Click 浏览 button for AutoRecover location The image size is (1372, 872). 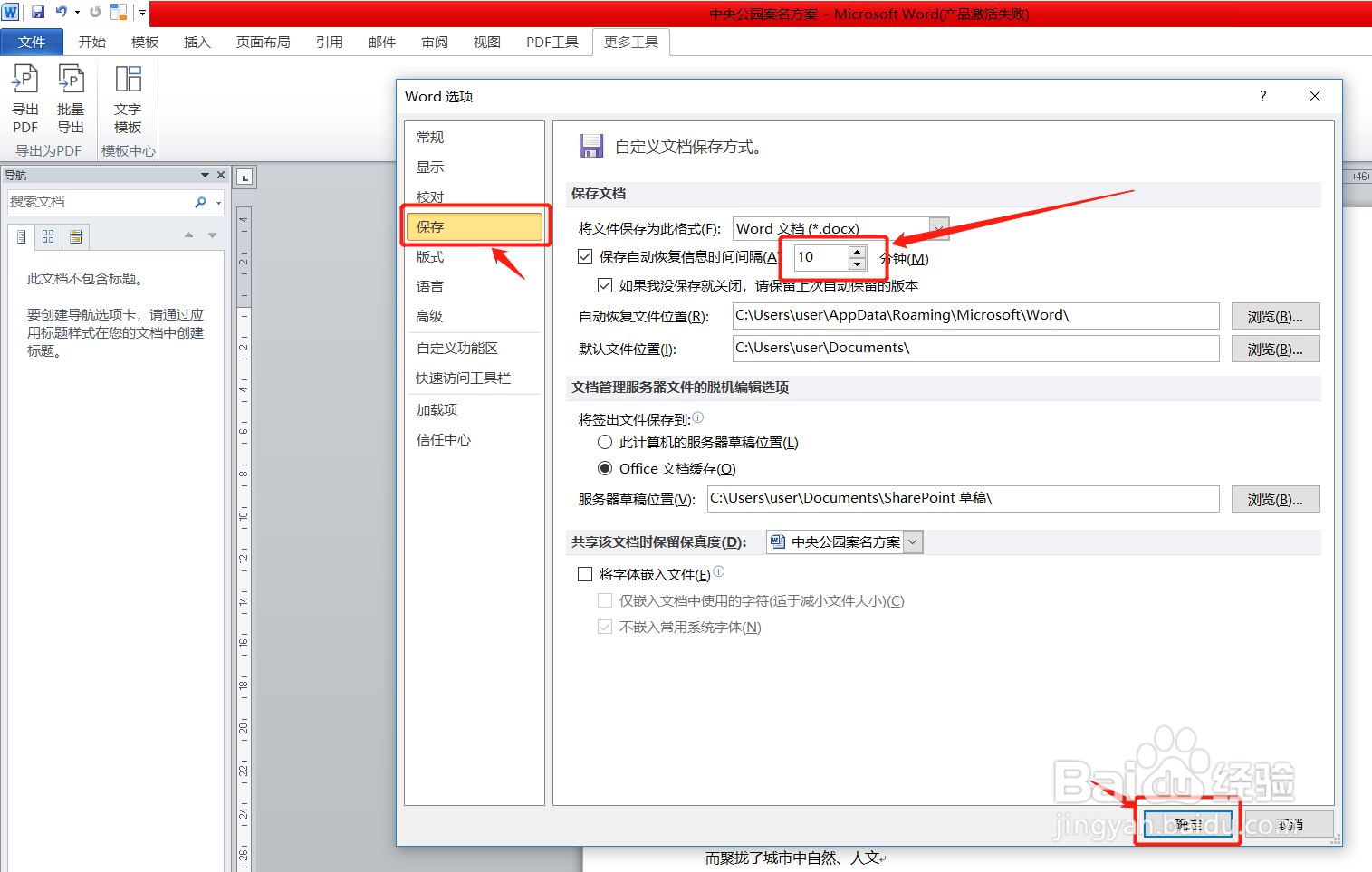[1275, 316]
